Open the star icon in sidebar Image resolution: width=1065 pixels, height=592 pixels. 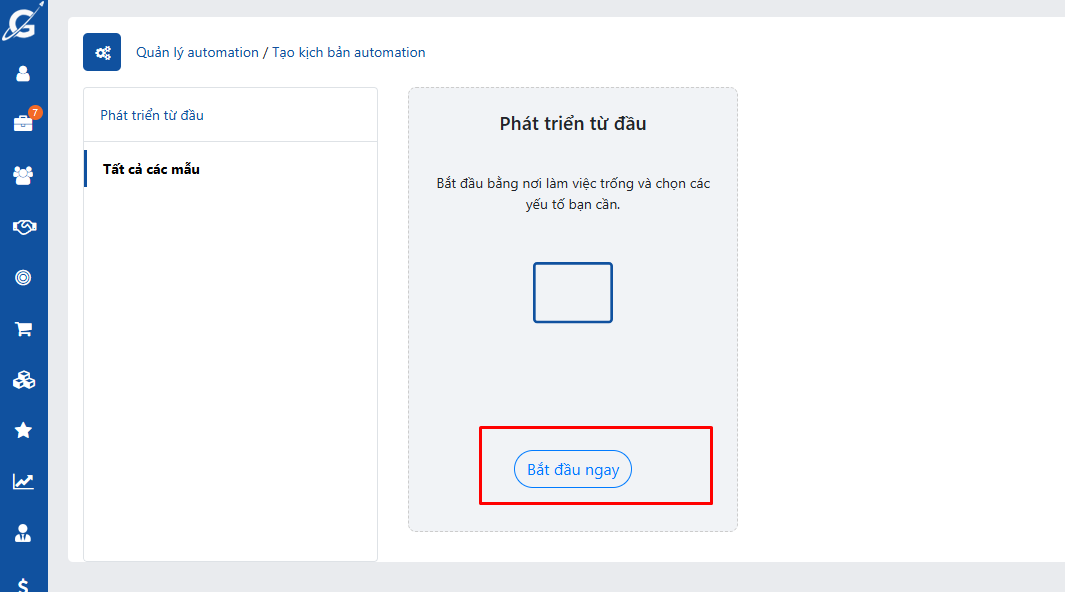[23, 430]
